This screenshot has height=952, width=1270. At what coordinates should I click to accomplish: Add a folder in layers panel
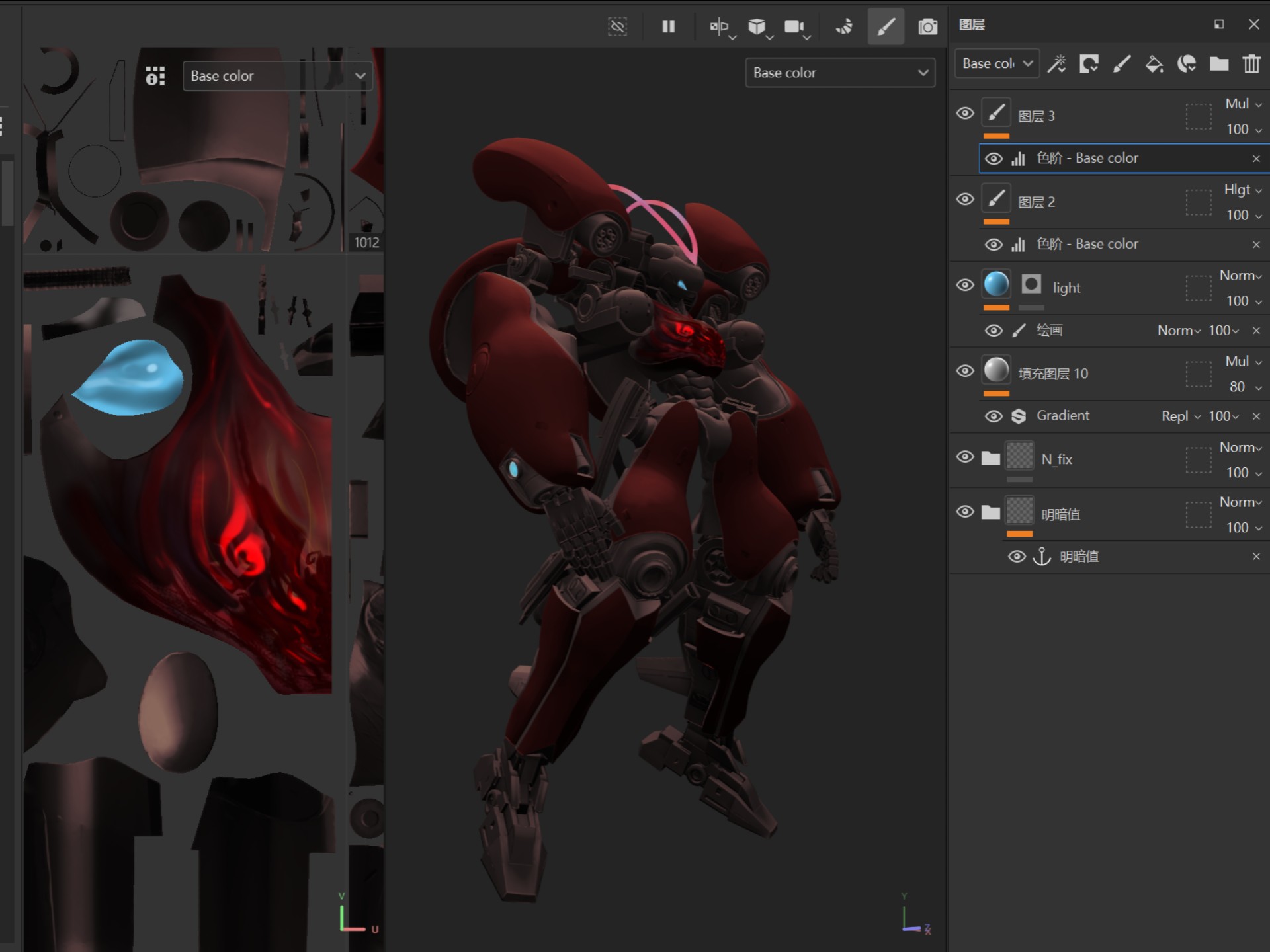click(x=1218, y=64)
